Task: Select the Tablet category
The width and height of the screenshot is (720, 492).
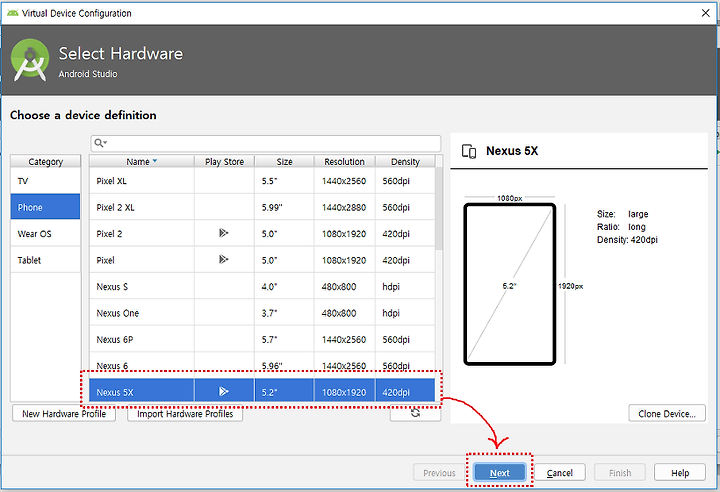Action: (x=45, y=260)
